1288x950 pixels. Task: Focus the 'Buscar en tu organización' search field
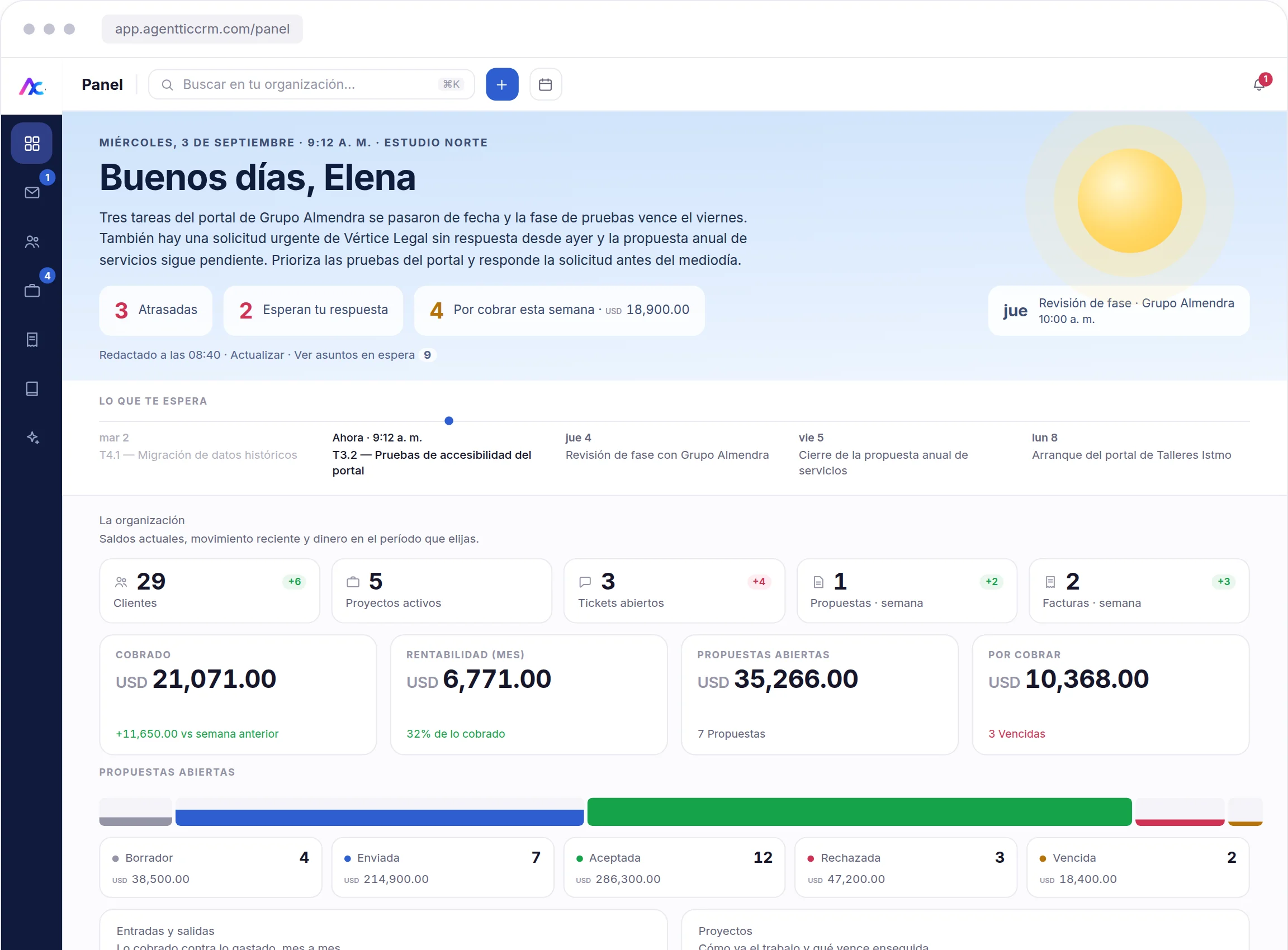(x=311, y=84)
